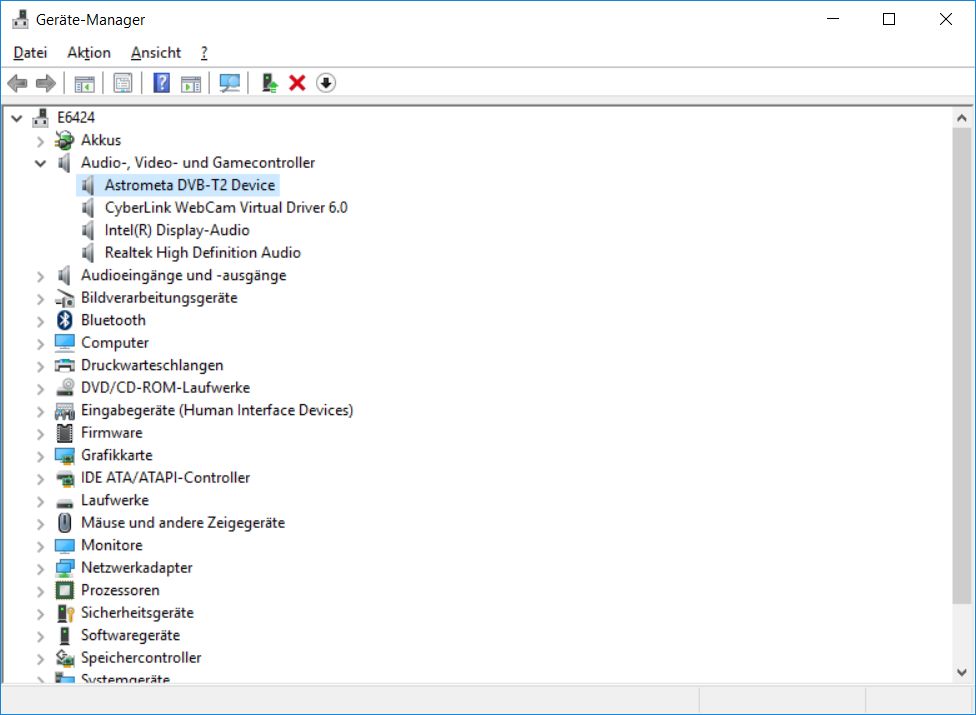Open the Aktion menu
The image size is (976, 715).
pos(89,52)
